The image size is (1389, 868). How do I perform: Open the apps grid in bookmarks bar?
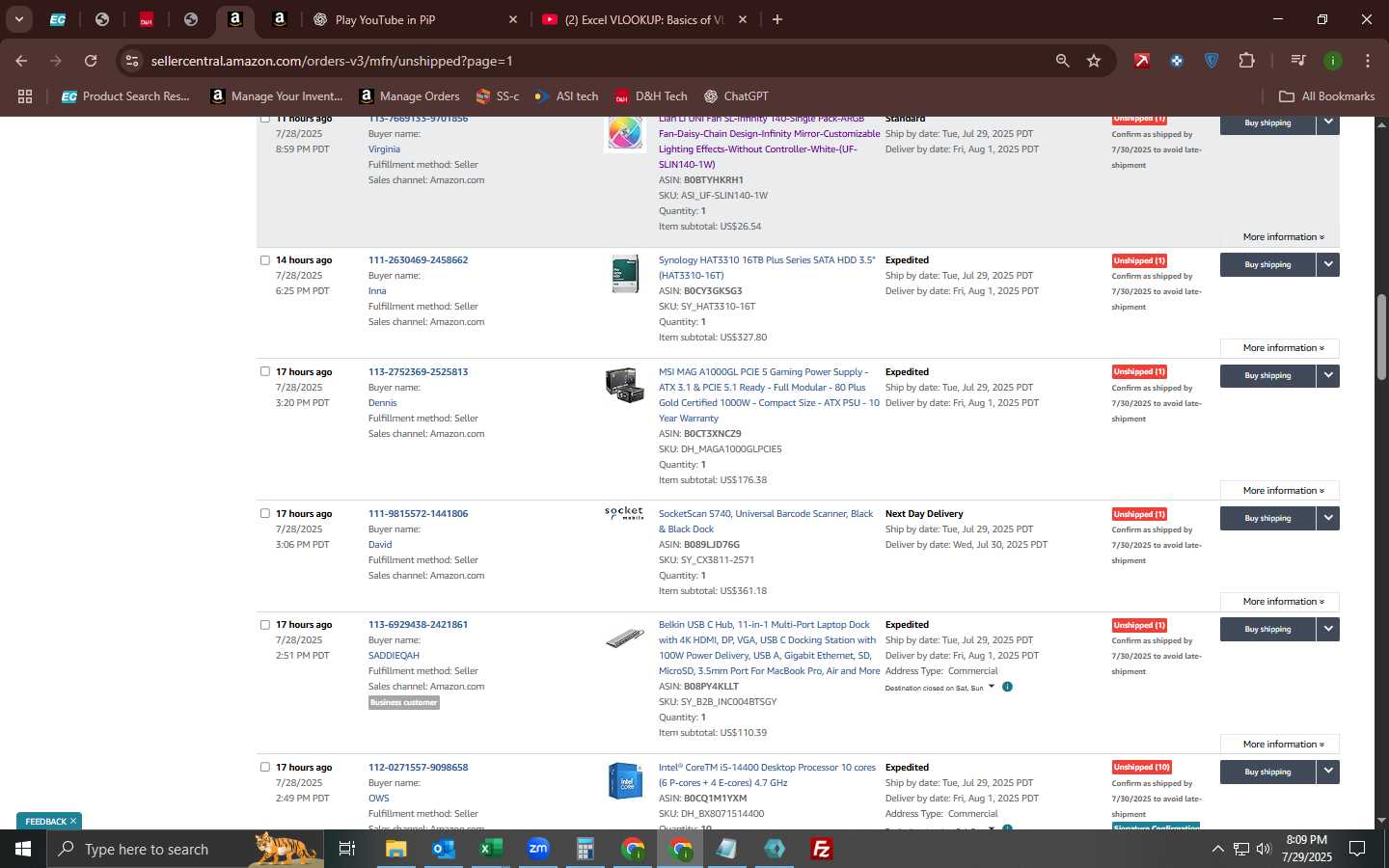point(25,96)
